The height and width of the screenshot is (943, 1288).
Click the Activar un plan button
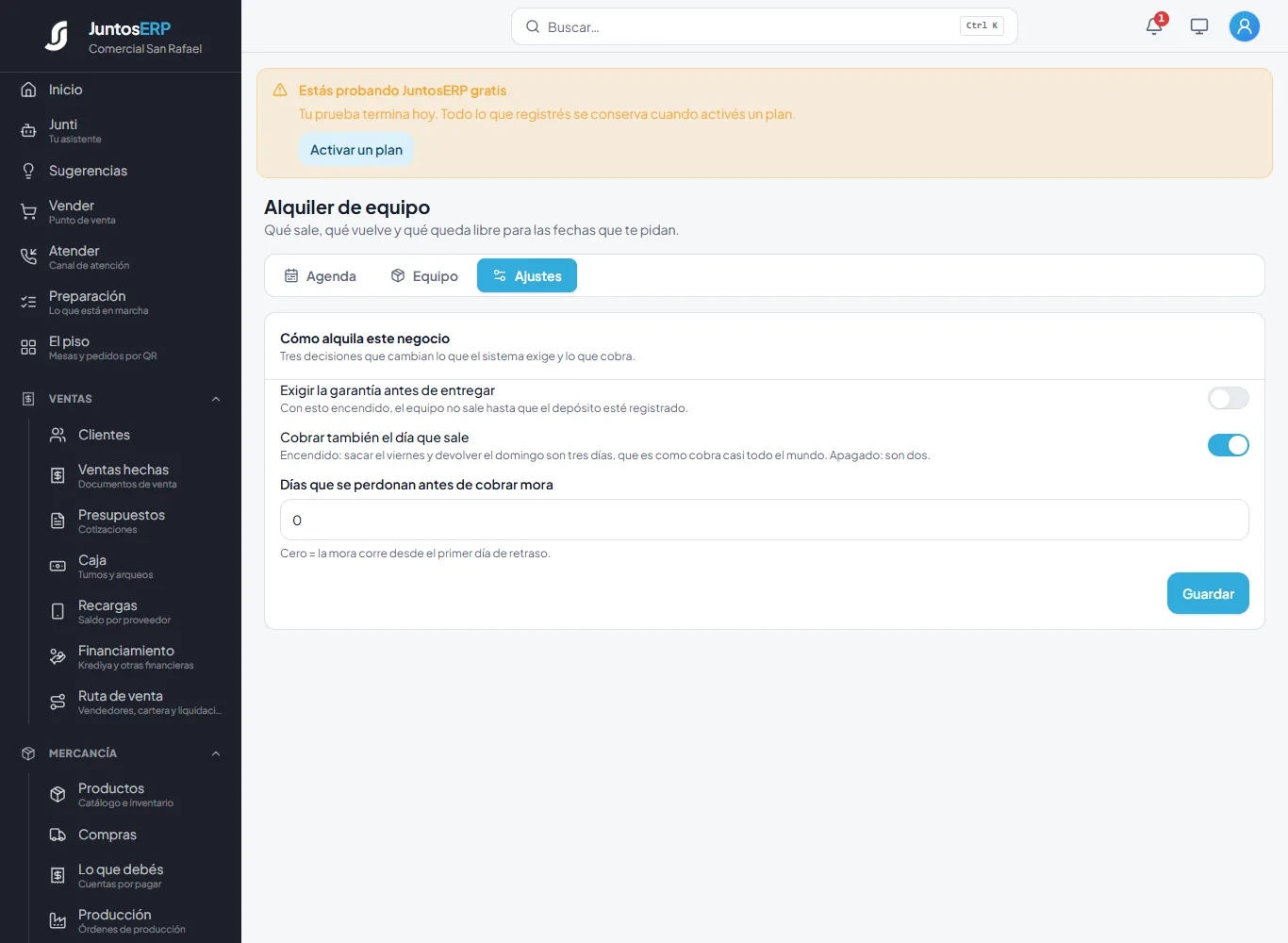[x=356, y=150]
